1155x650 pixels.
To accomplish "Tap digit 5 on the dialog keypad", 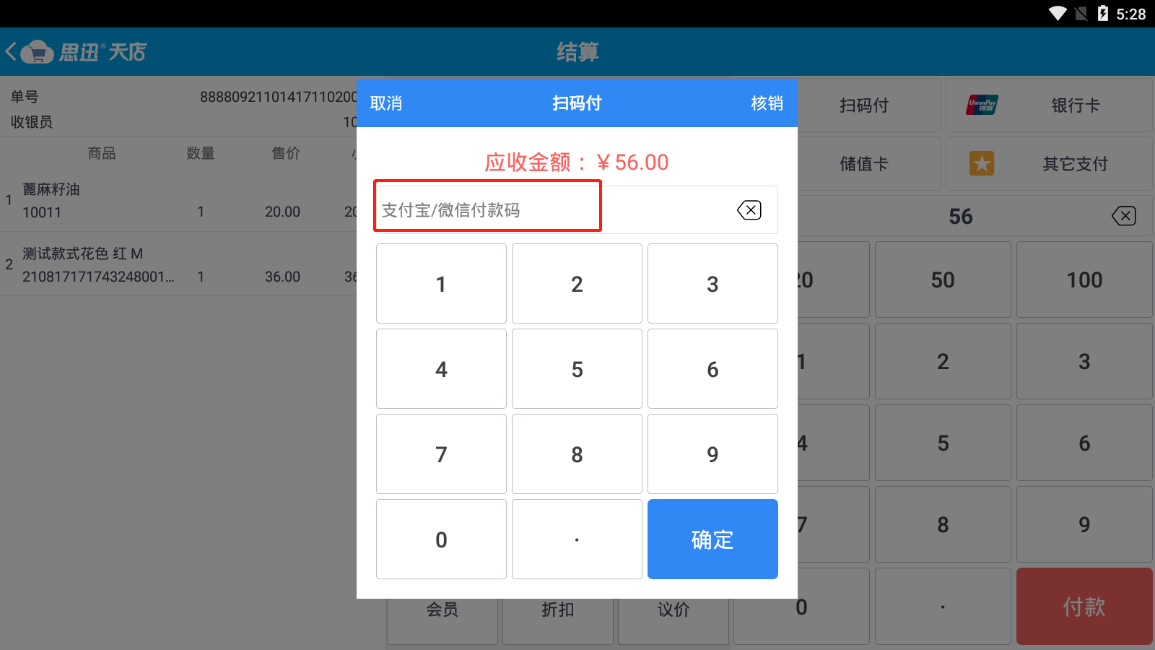I will point(577,368).
